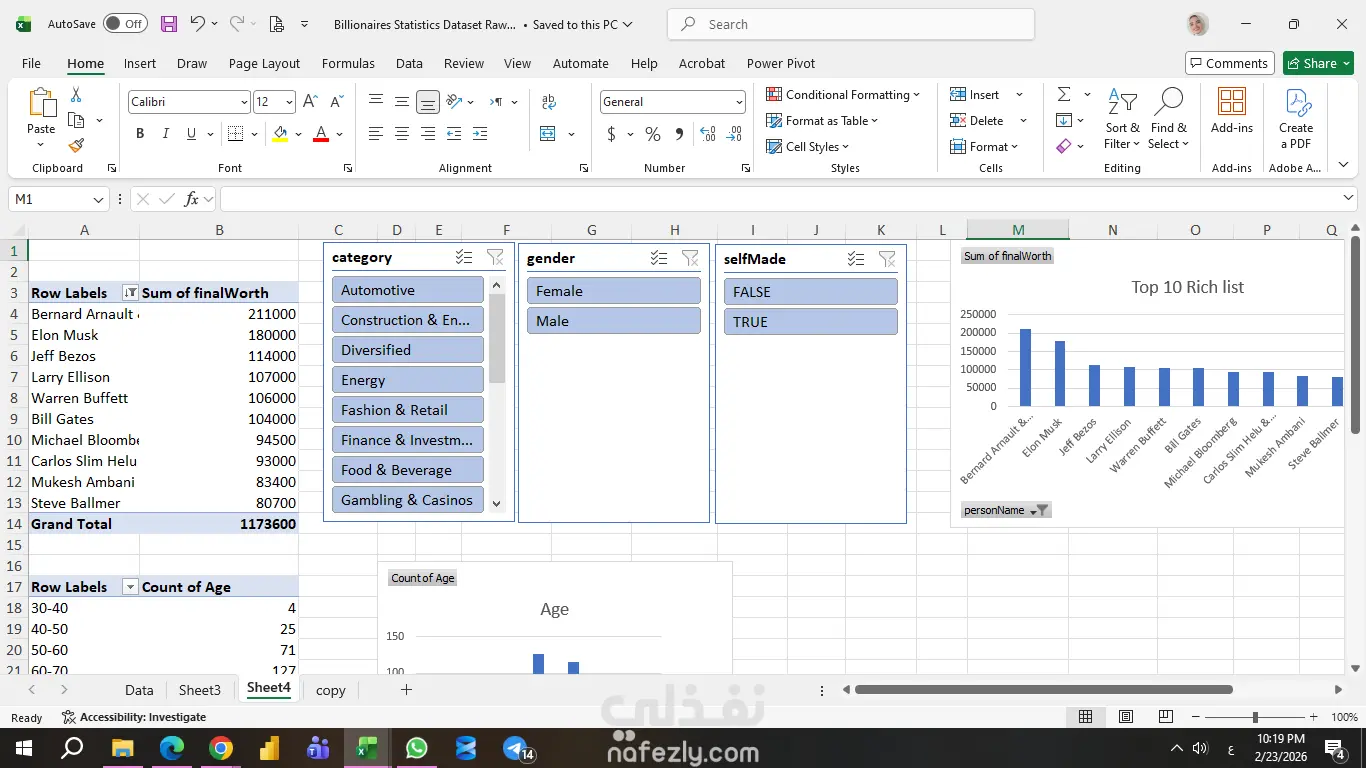1366x768 pixels.
Task: Expand the Conditional Formatting menu
Action: pos(844,95)
